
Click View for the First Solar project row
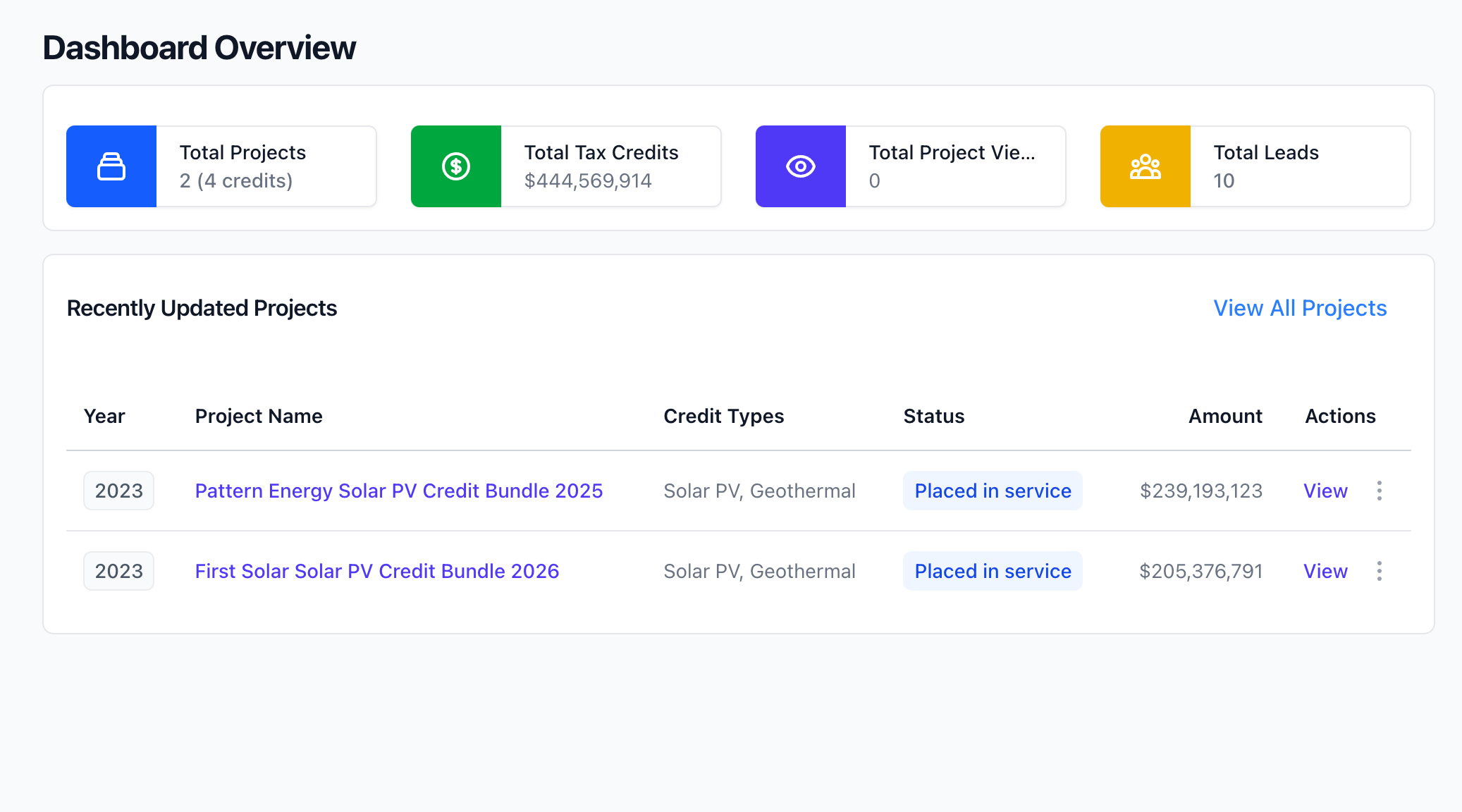(1325, 571)
